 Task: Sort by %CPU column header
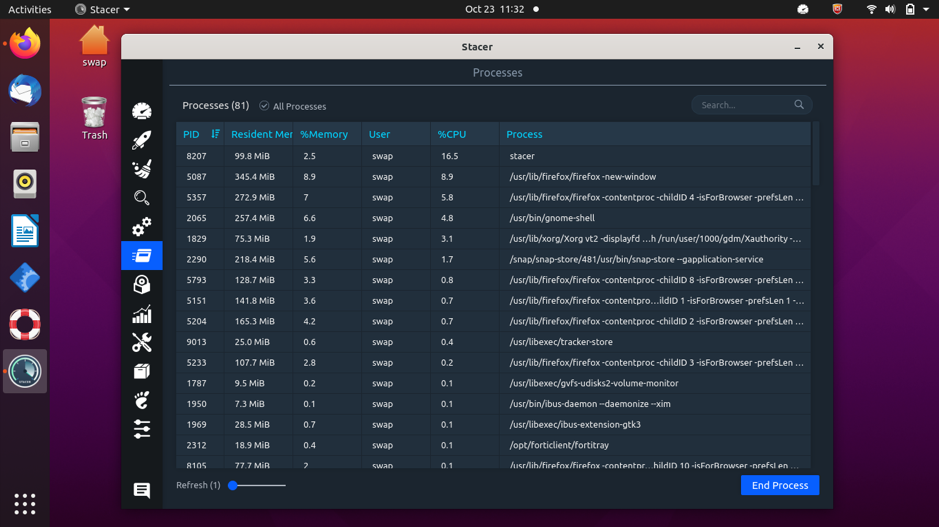452,134
